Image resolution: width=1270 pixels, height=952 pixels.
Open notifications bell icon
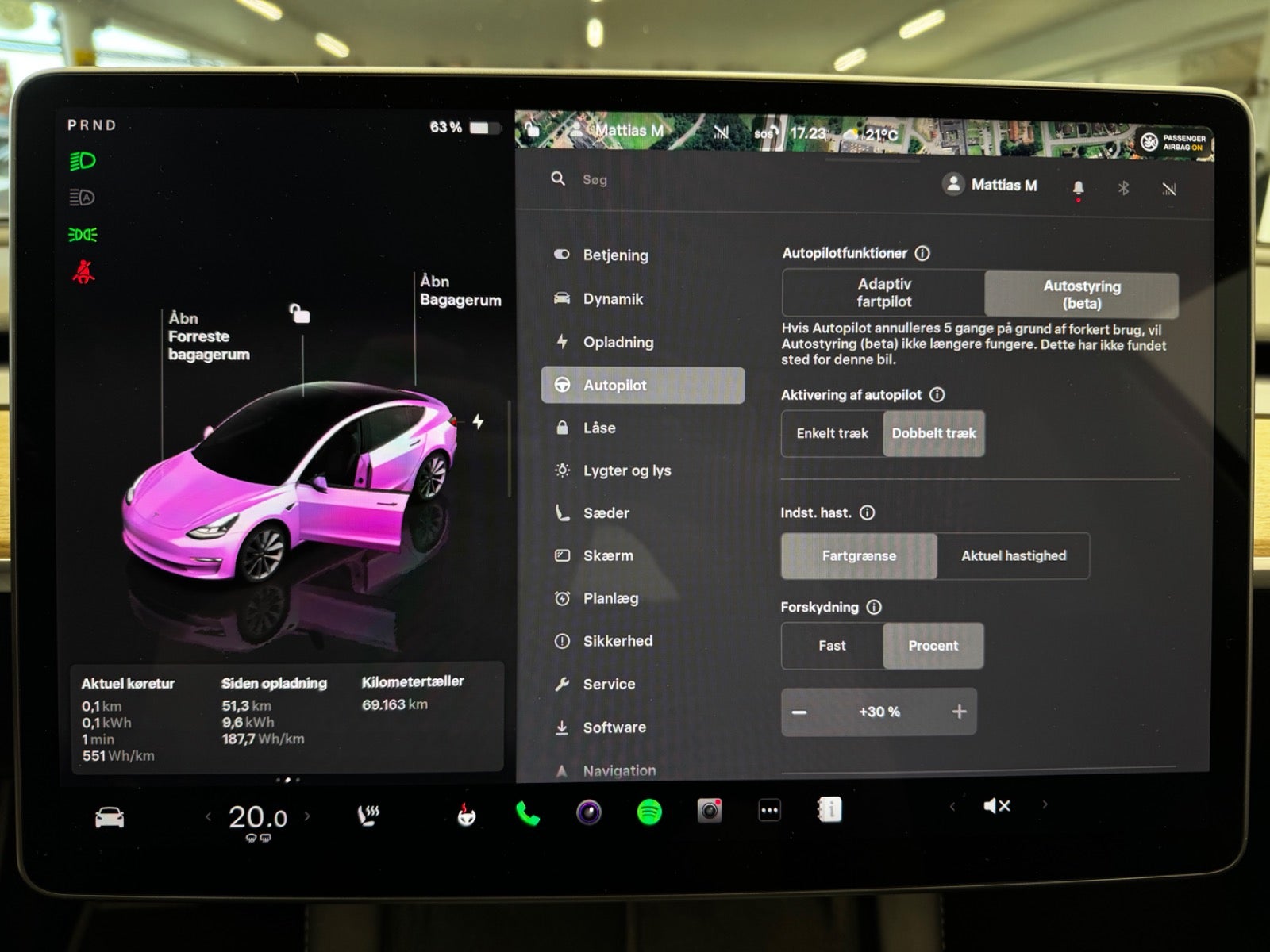[x=1078, y=189]
